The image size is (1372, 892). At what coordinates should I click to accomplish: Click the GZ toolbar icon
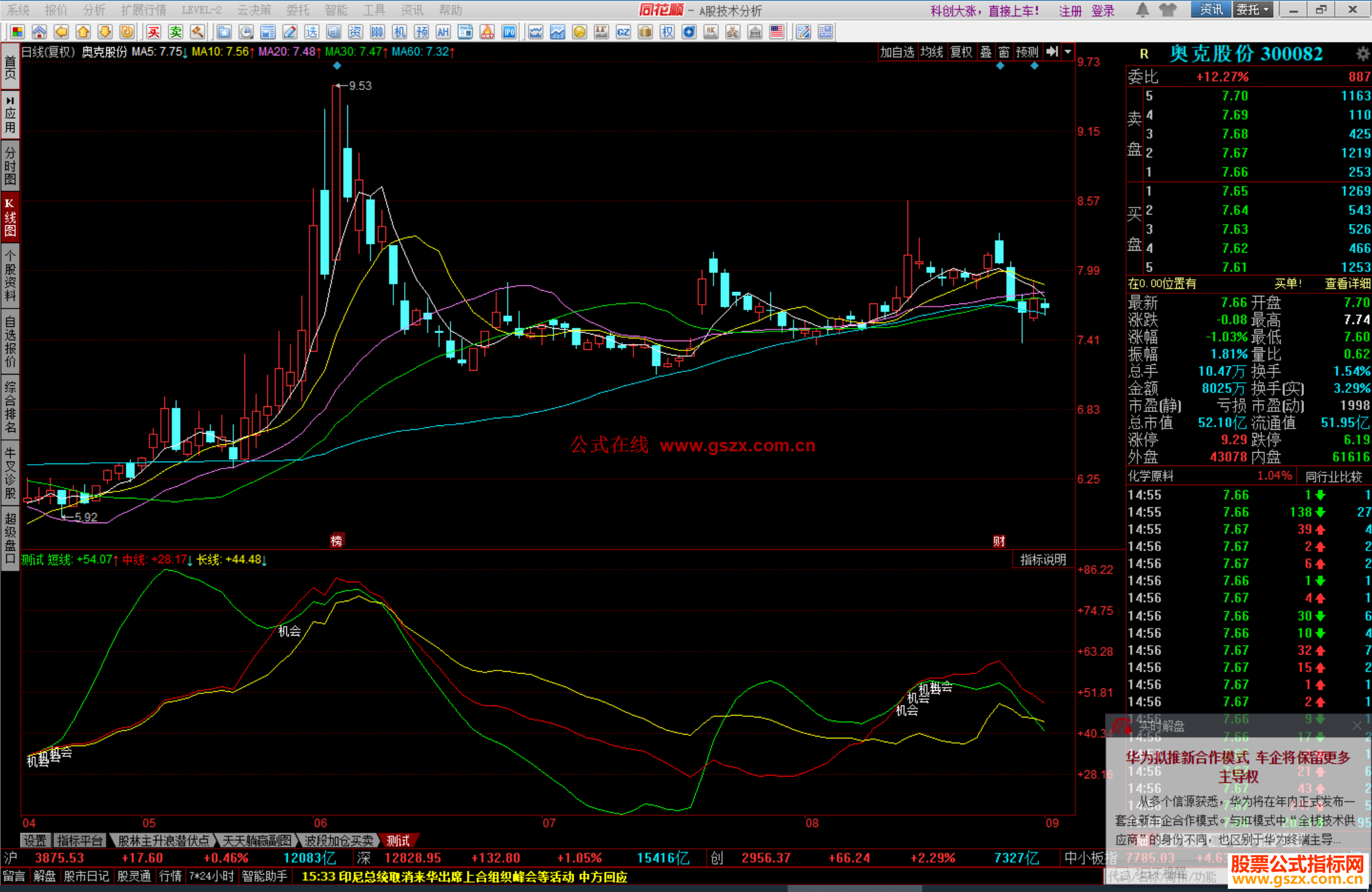[x=623, y=32]
